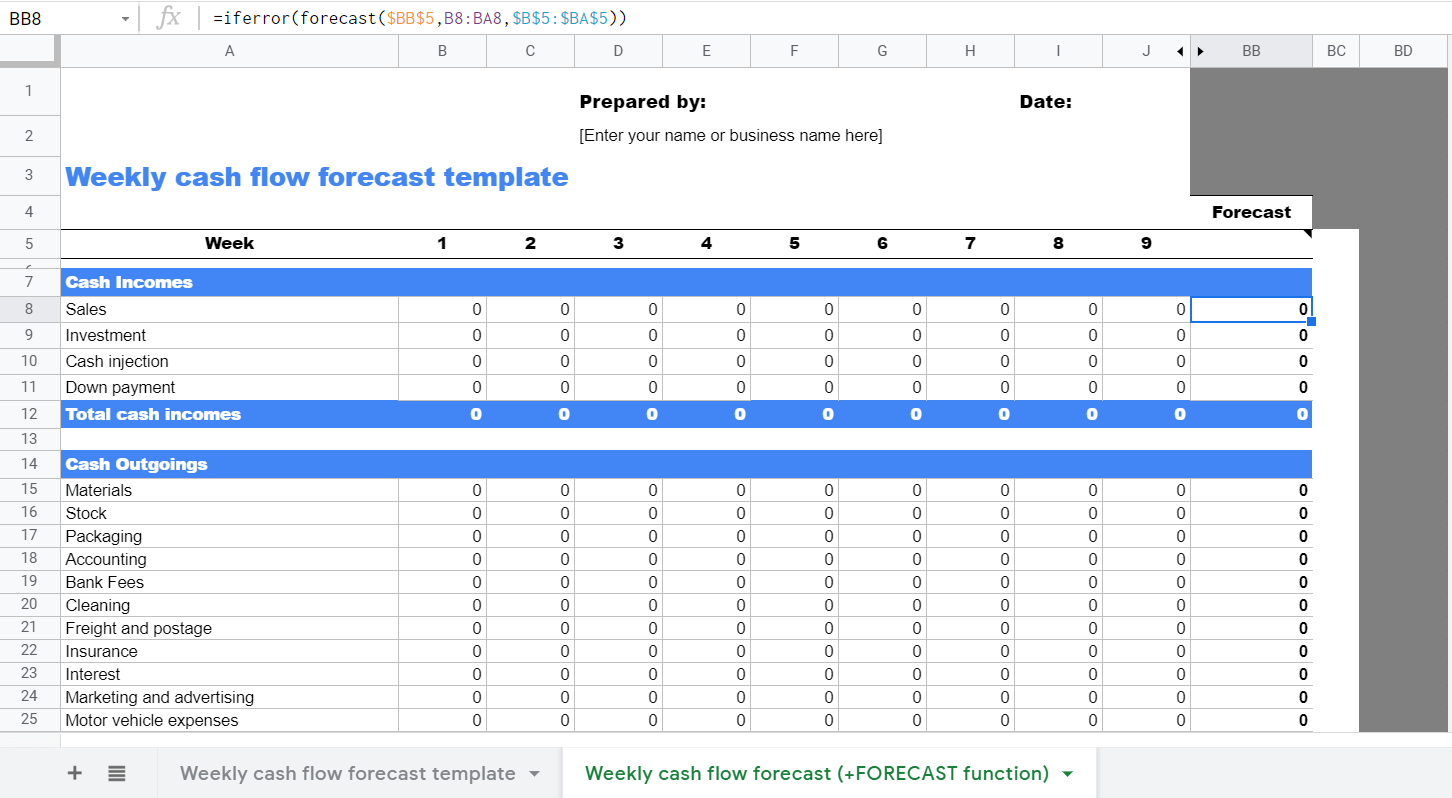The height and width of the screenshot is (798, 1452).
Task: Click the 'Prepared by:' cell
Action: coord(642,102)
